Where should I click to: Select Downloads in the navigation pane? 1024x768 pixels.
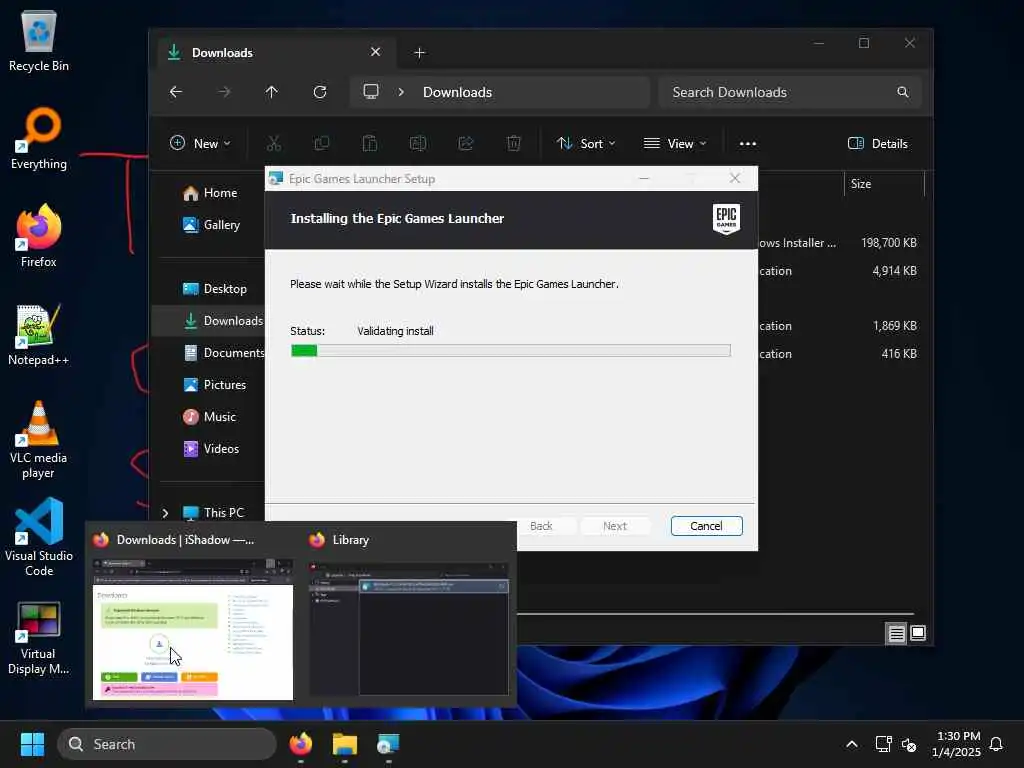tap(208, 321)
